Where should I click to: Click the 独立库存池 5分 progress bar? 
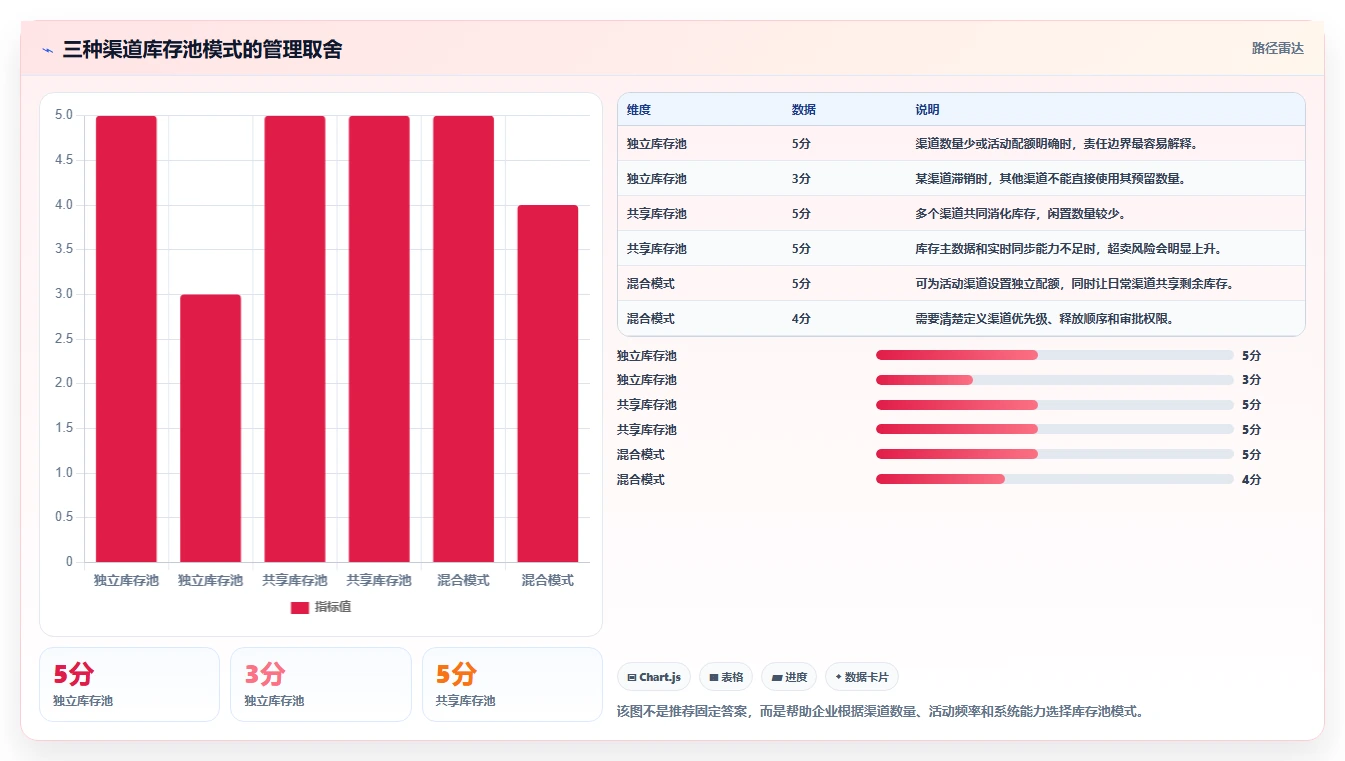[x=1055, y=355]
